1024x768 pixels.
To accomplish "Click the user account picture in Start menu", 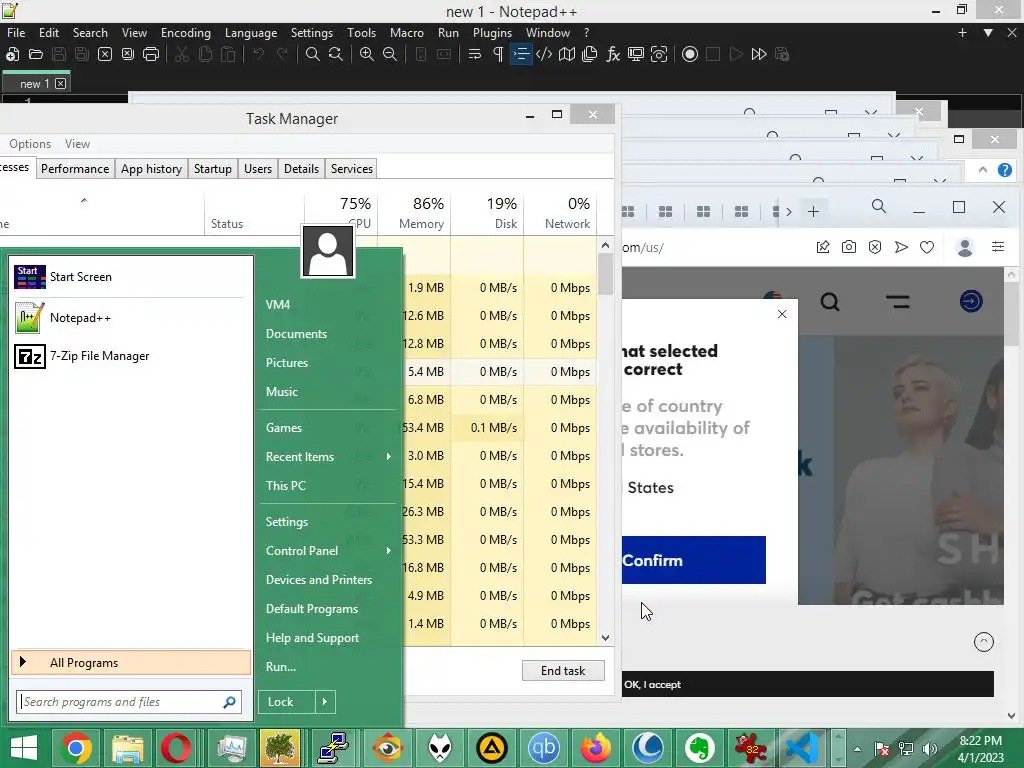I will pos(328,251).
